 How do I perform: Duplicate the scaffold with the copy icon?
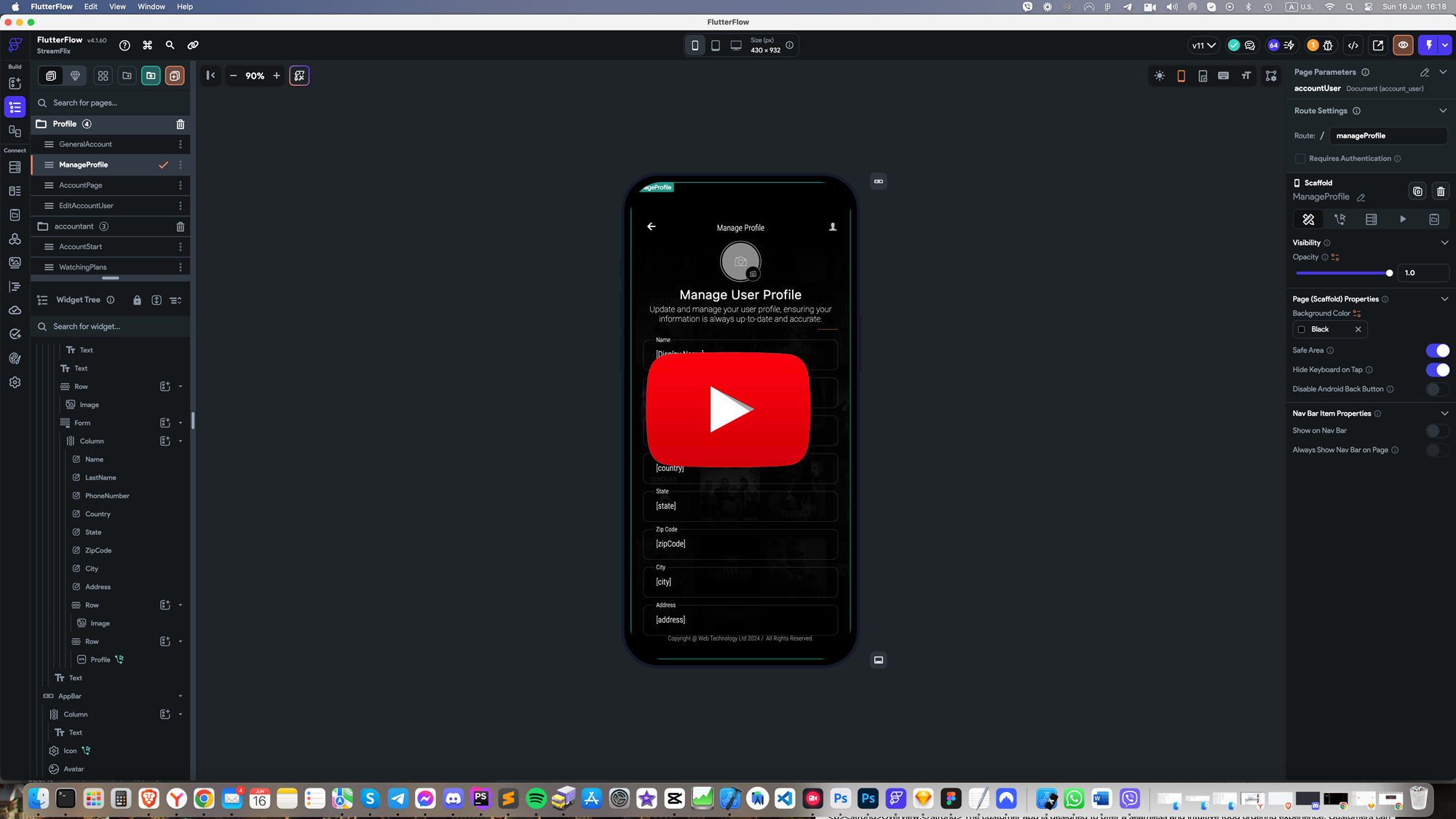(x=1417, y=191)
